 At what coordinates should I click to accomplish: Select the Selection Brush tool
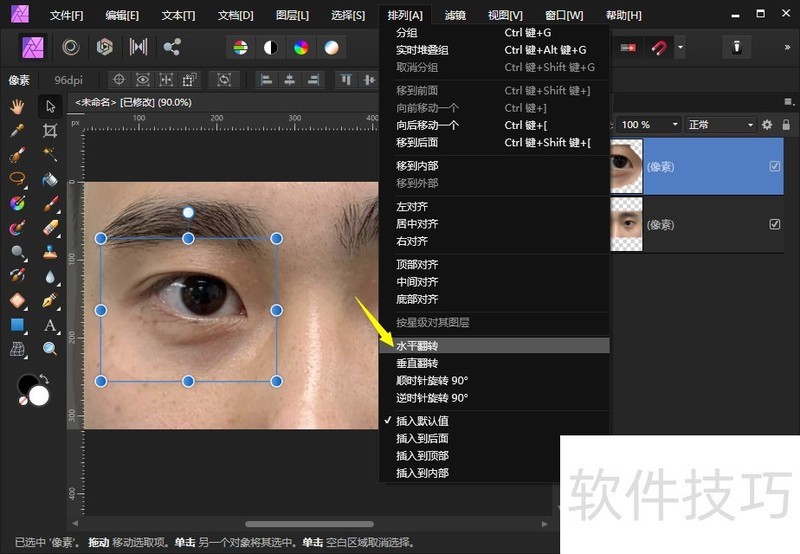click(x=17, y=155)
